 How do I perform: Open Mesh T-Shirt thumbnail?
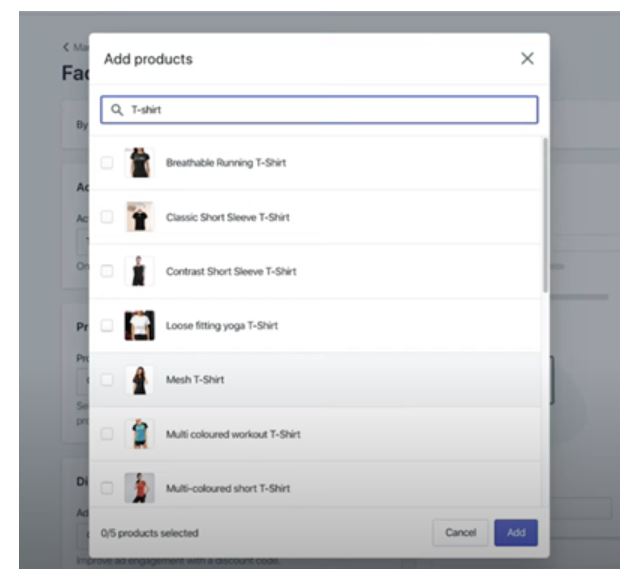pos(139,380)
